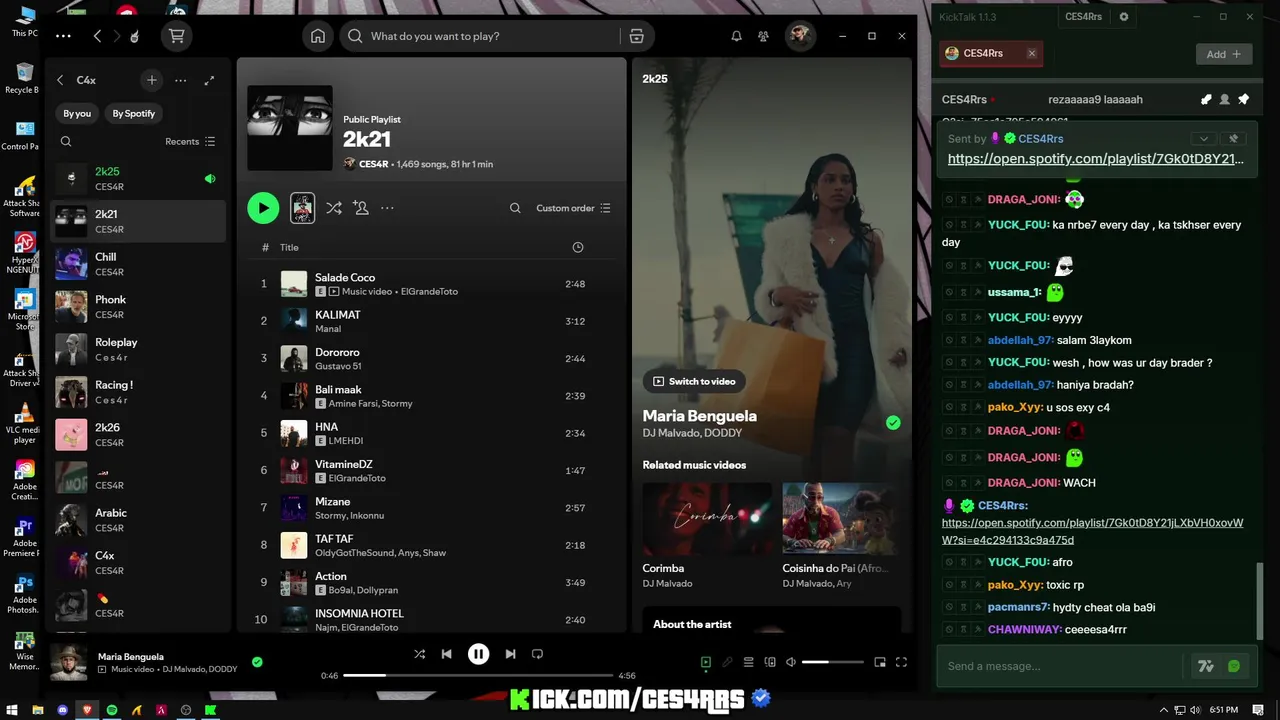Open the shopping cart icon in Spotify top bar
This screenshot has width=1280, height=720.
[177, 36]
